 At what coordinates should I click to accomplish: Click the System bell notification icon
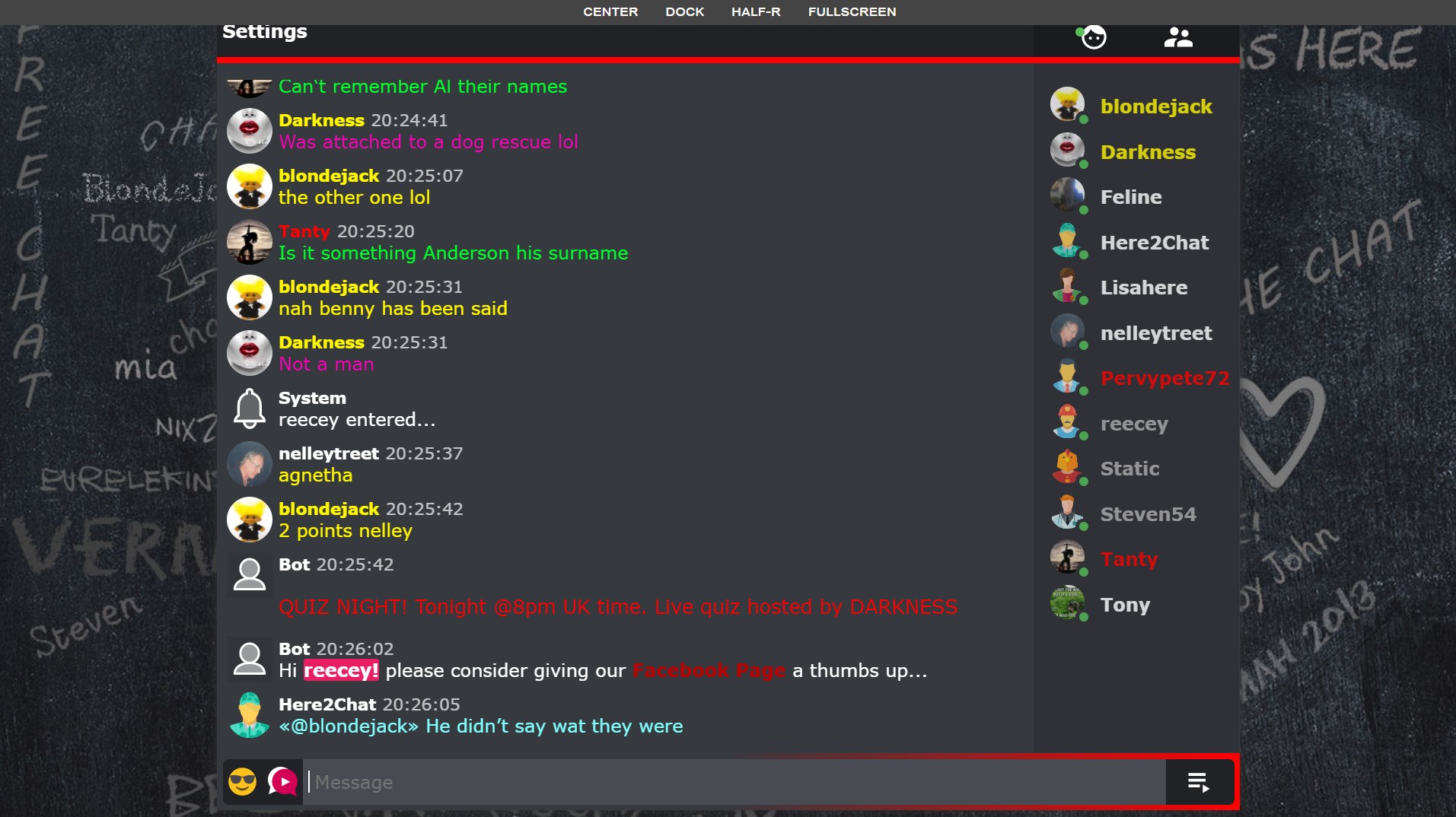[x=249, y=408]
